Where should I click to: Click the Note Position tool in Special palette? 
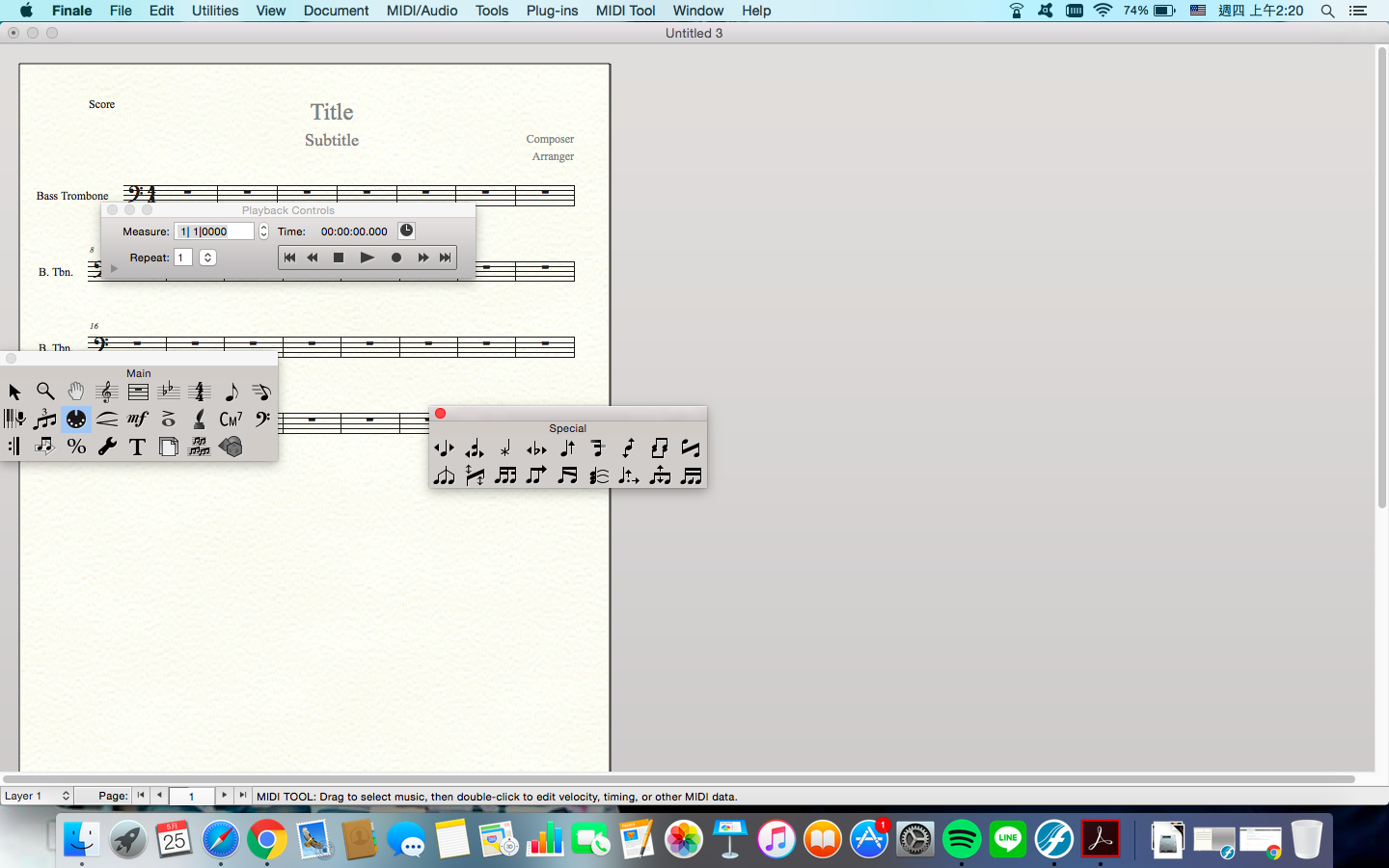444,448
